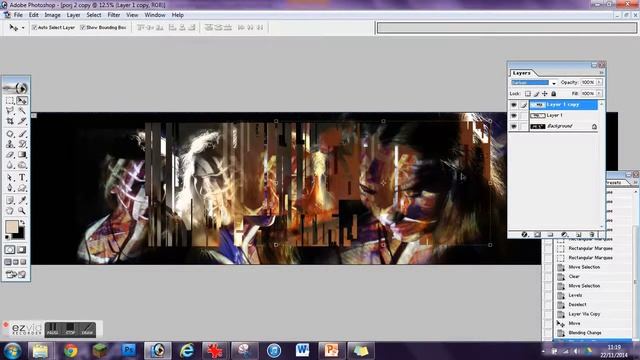Select the Notes tool
The image size is (640, 360).
point(10,200)
